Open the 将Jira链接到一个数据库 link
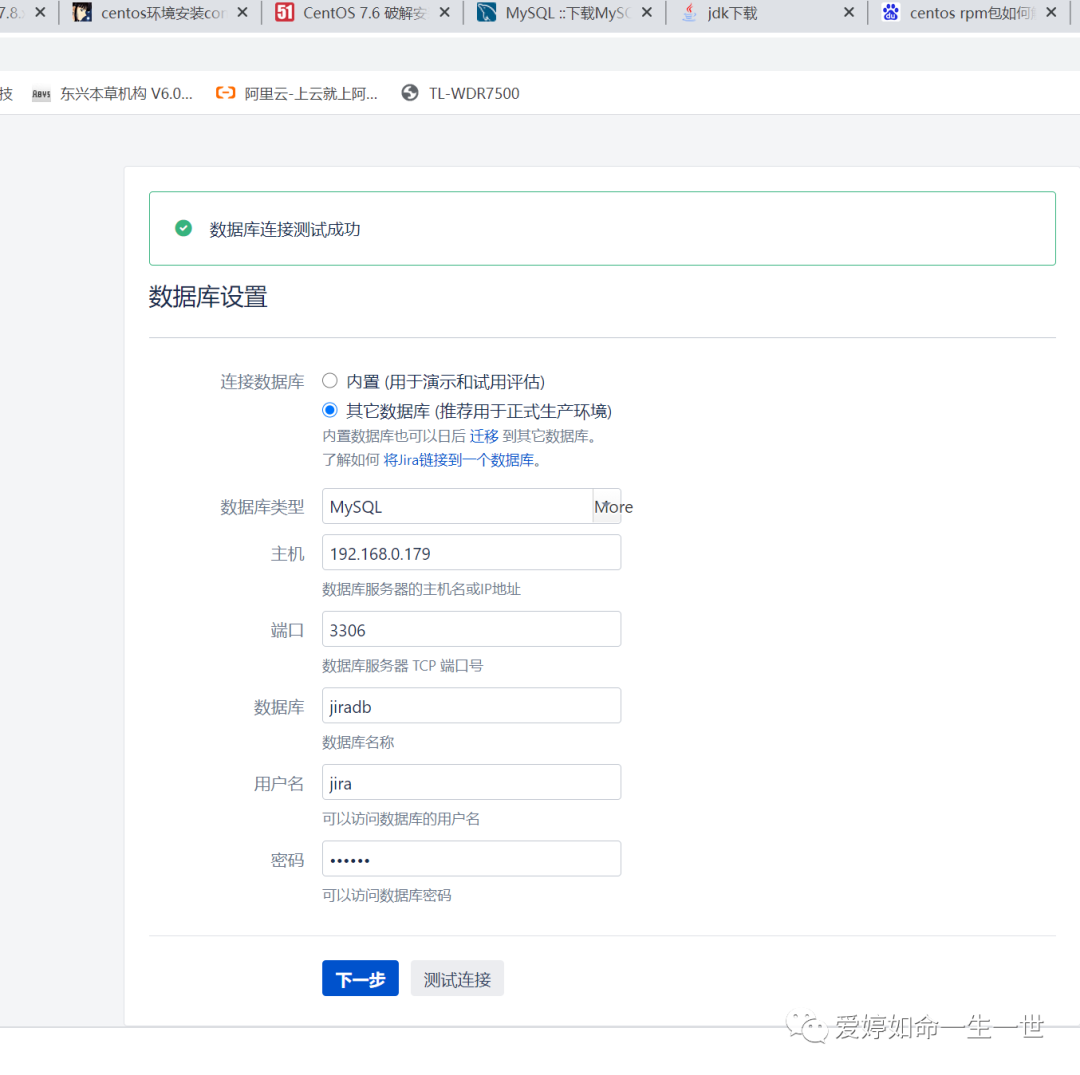Viewport: 1080px width, 1075px height. 459,460
